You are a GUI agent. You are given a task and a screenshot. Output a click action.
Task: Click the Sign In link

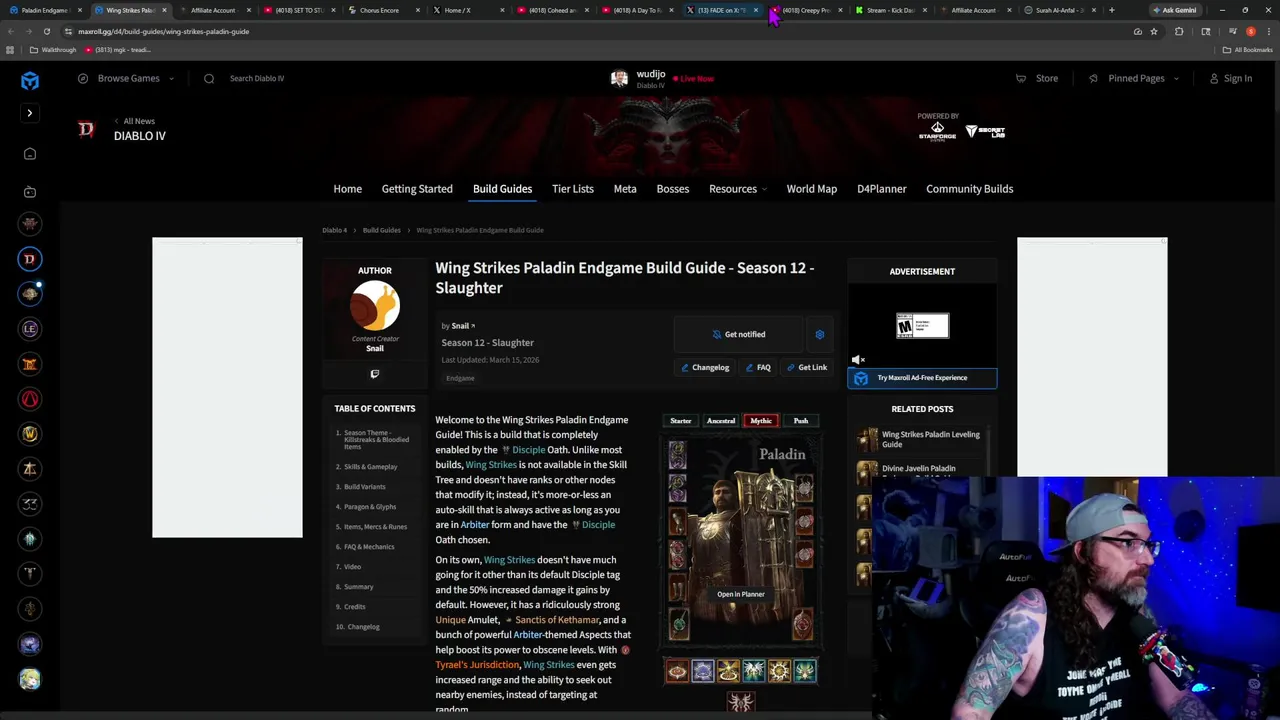coord(1231,78)
